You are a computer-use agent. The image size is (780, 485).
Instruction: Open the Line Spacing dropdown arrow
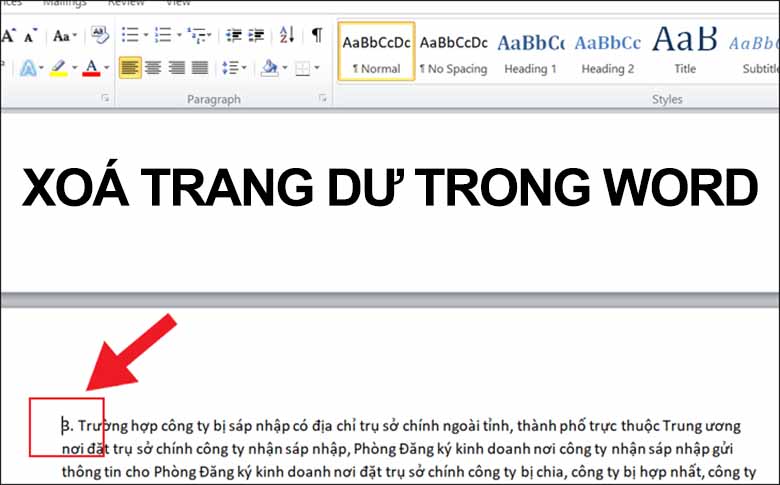[x=244, y=68]
